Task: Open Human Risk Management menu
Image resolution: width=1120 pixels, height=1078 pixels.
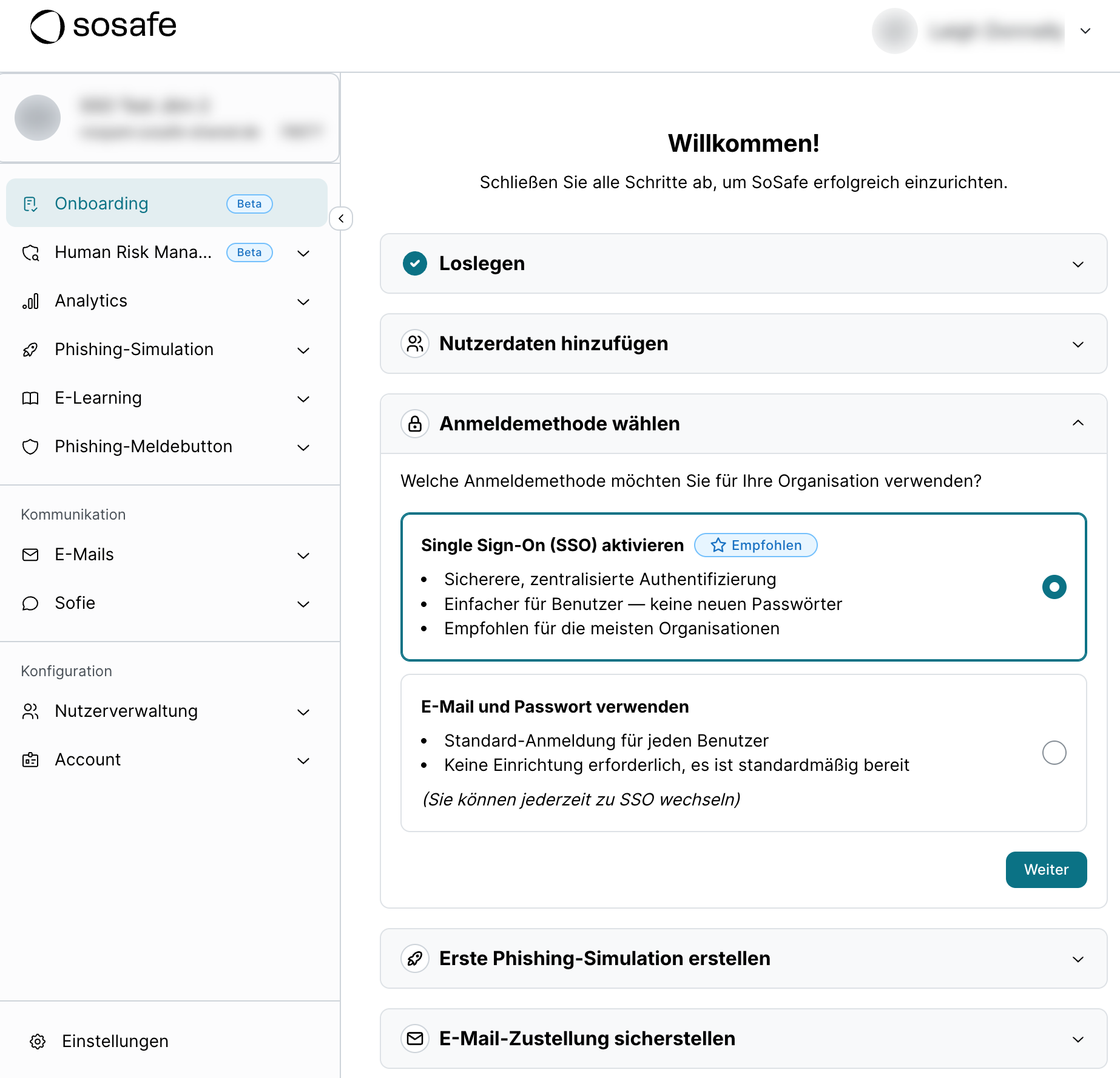Action: pyautogui.click(x=133, y=253)
